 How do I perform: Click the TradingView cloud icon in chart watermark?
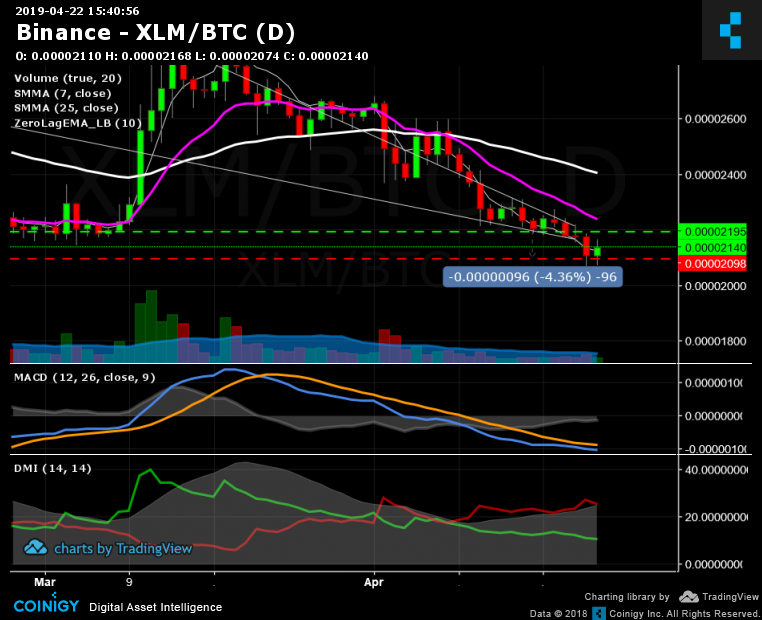point(35,548)
